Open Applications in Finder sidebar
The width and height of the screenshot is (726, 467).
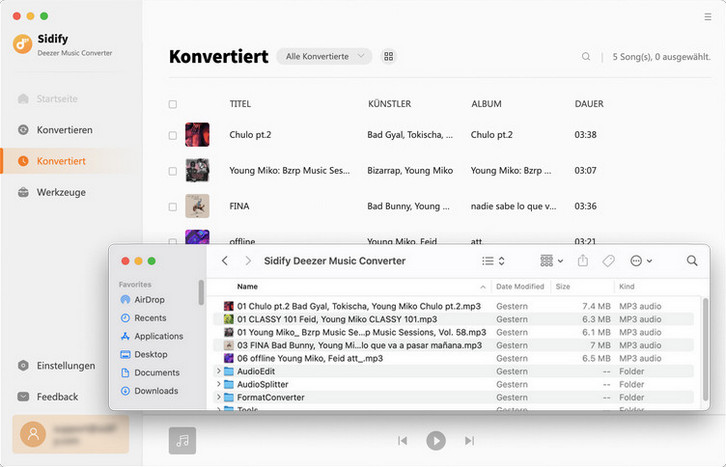point(152,336)
